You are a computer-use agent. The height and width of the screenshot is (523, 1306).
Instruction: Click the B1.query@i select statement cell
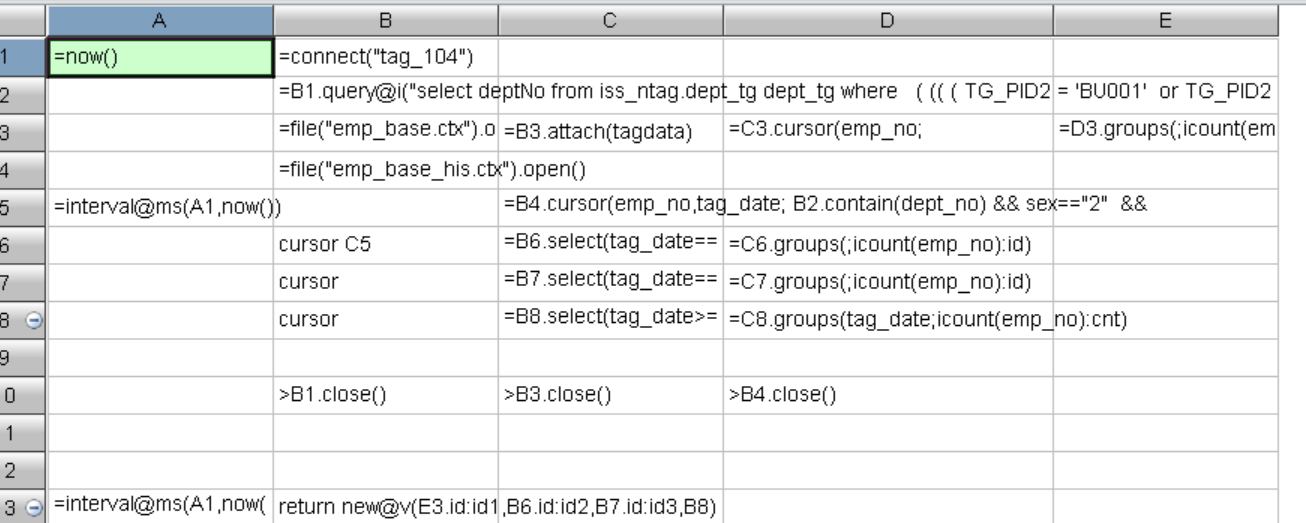tap(385, 92)
